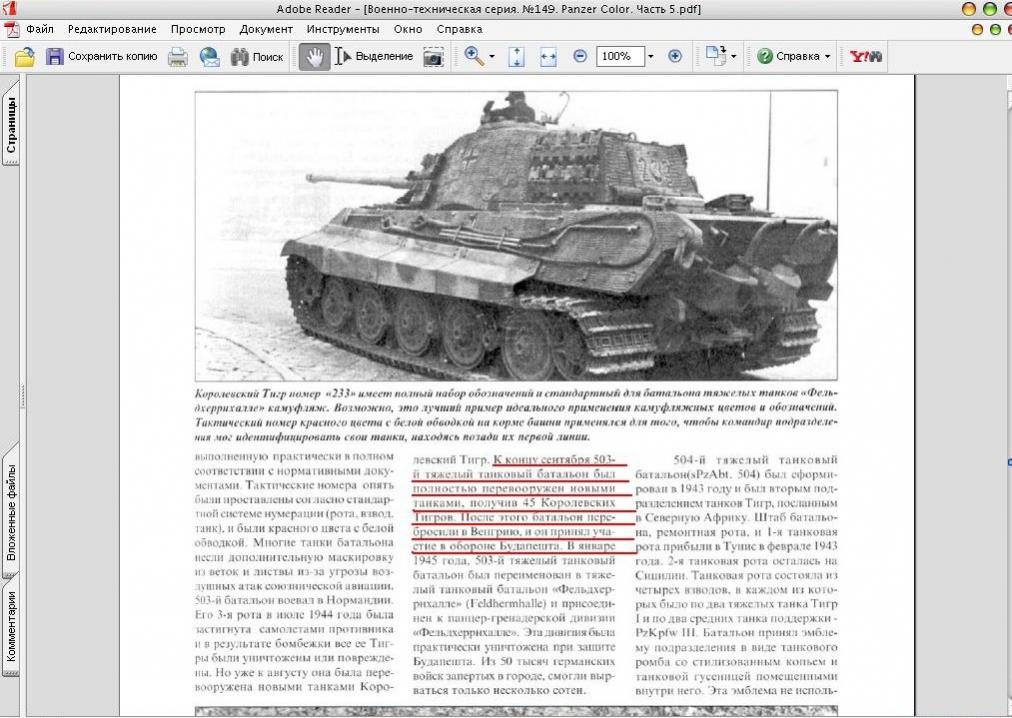
Task: Click the Поиск search button
Action: tap(257, 57)
